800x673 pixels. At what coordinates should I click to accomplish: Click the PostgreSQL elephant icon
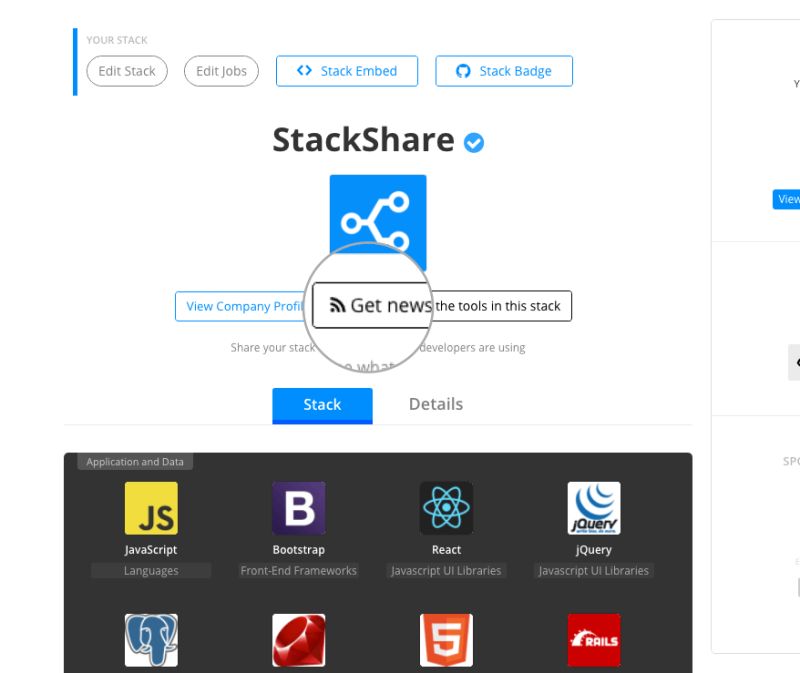point(151,641)
